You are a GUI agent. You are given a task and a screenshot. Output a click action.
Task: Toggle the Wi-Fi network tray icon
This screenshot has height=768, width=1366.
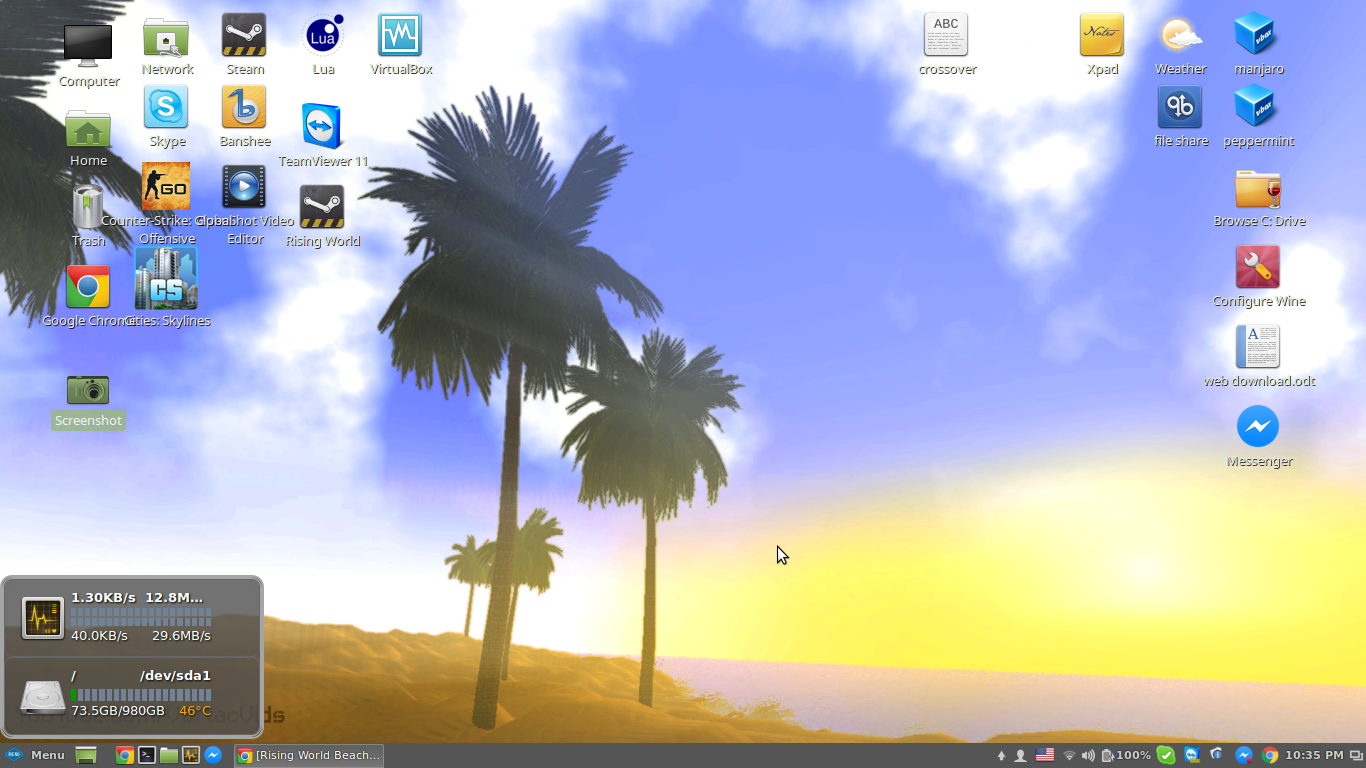tap(1069, 756)
